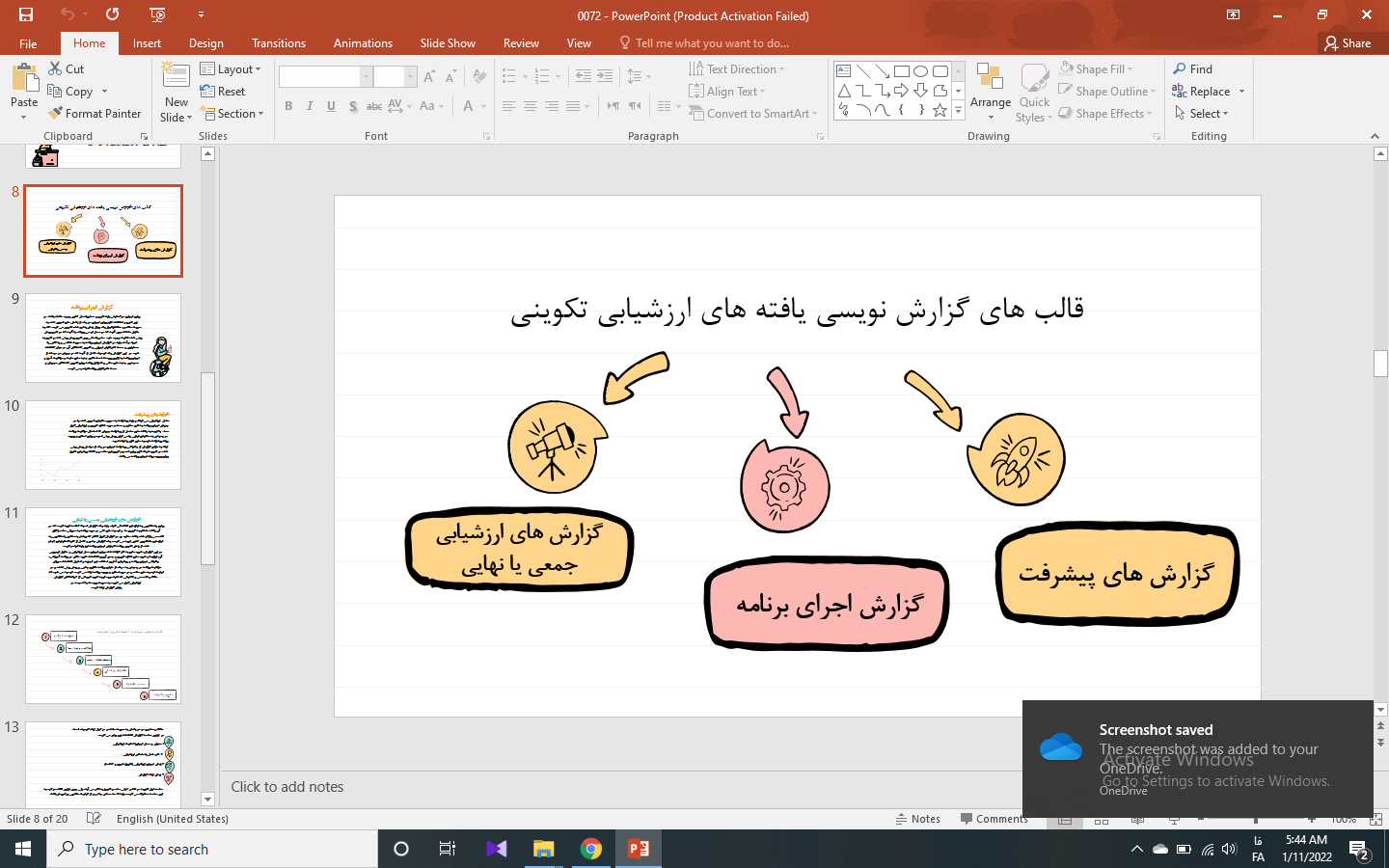Select slide 10 thumbnail
Viewport: 1389px width, 868px height.
tap(103, 446)
